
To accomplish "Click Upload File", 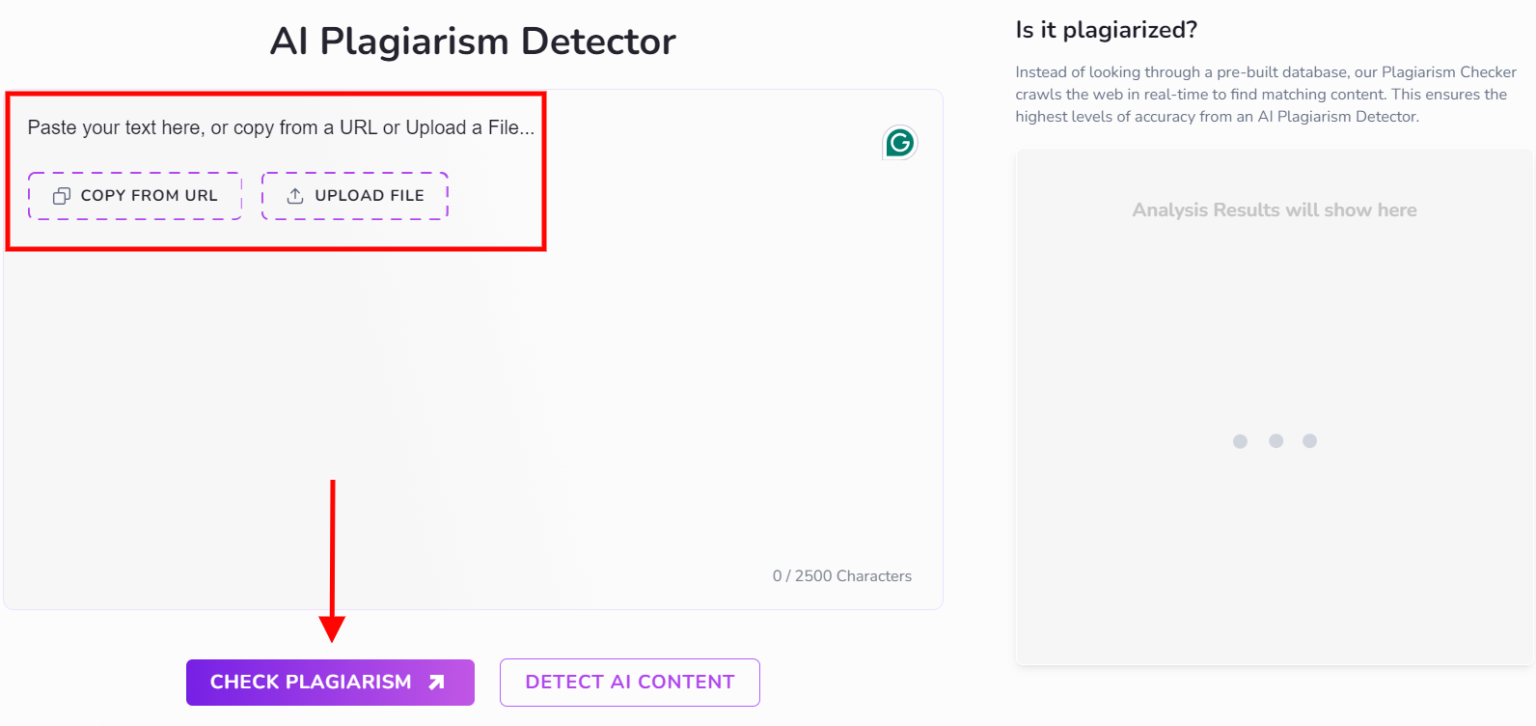I will [354, 195].
